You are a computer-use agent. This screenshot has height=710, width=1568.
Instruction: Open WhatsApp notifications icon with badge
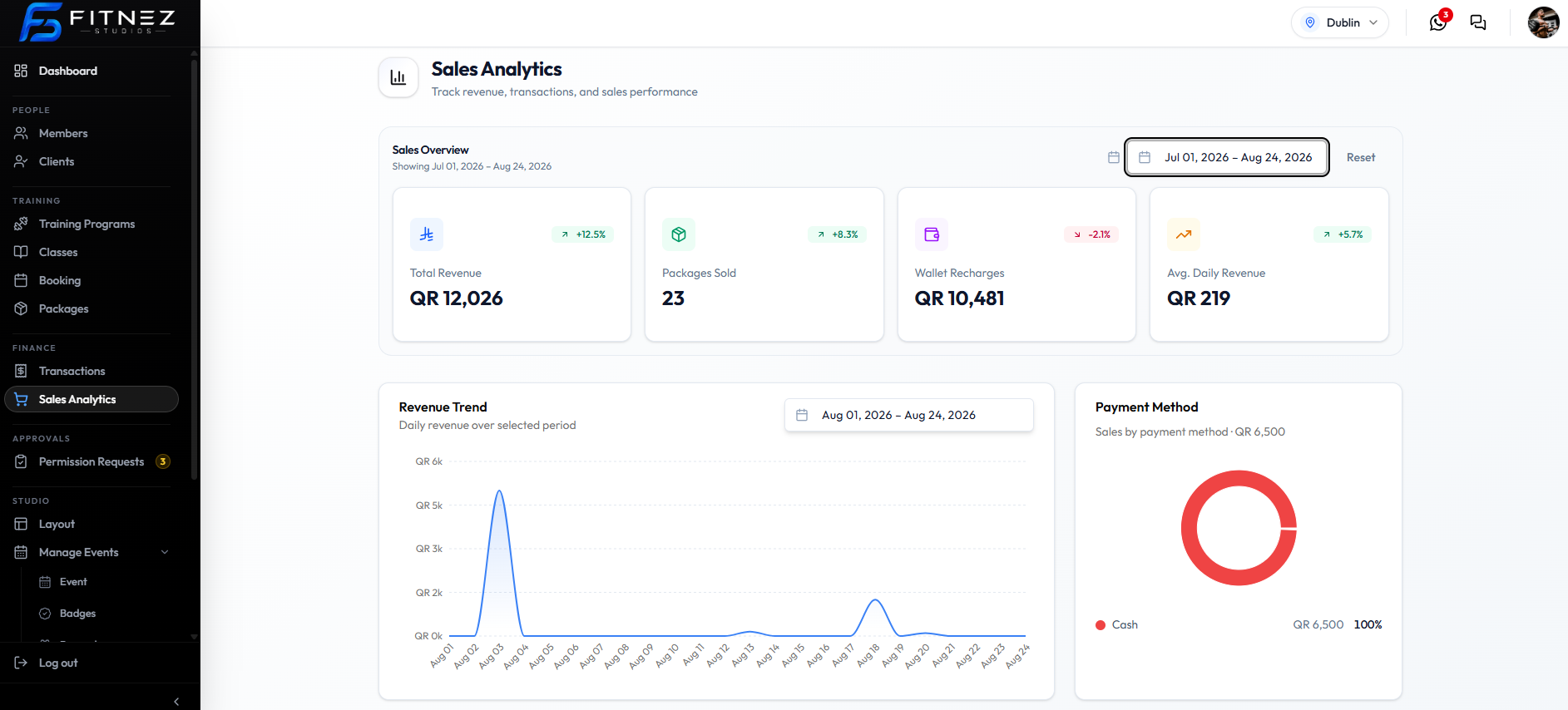pyautogui.click(x=1439, y=22)
